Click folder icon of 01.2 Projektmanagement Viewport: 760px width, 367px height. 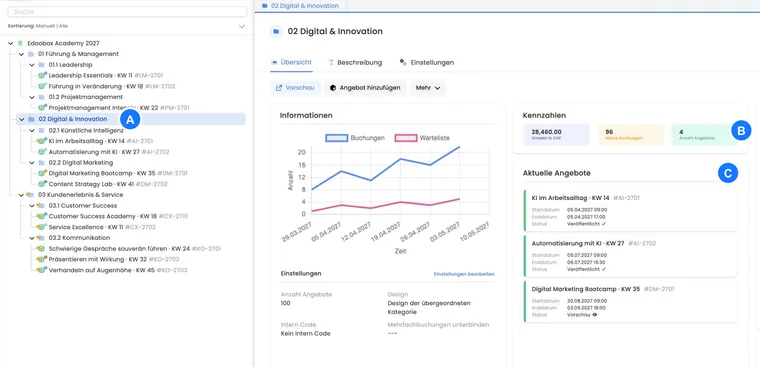click(x=42, y=97)
